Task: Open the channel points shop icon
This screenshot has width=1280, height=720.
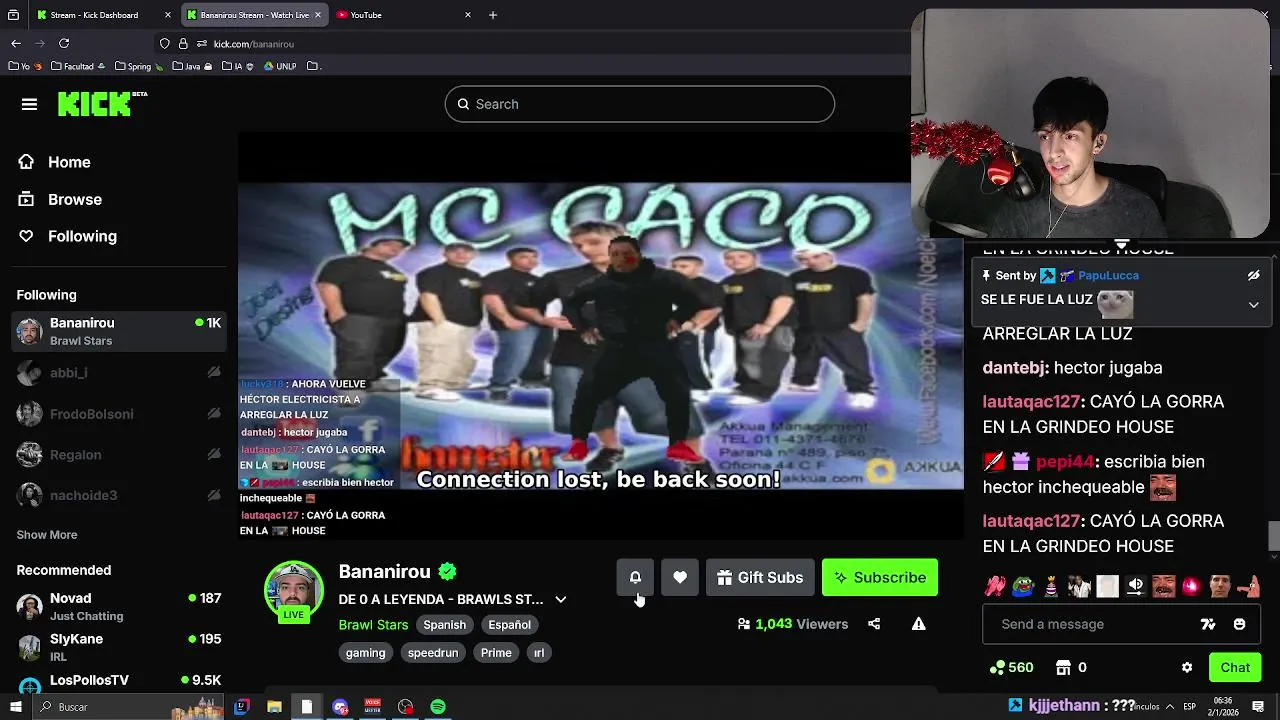Action: [x=1064, y=667]
